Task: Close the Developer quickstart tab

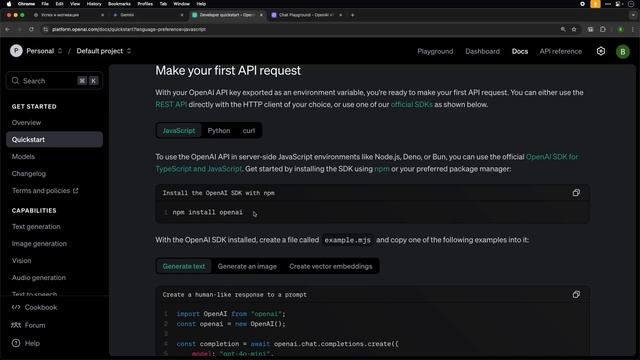Action: [x=261, y=15]
